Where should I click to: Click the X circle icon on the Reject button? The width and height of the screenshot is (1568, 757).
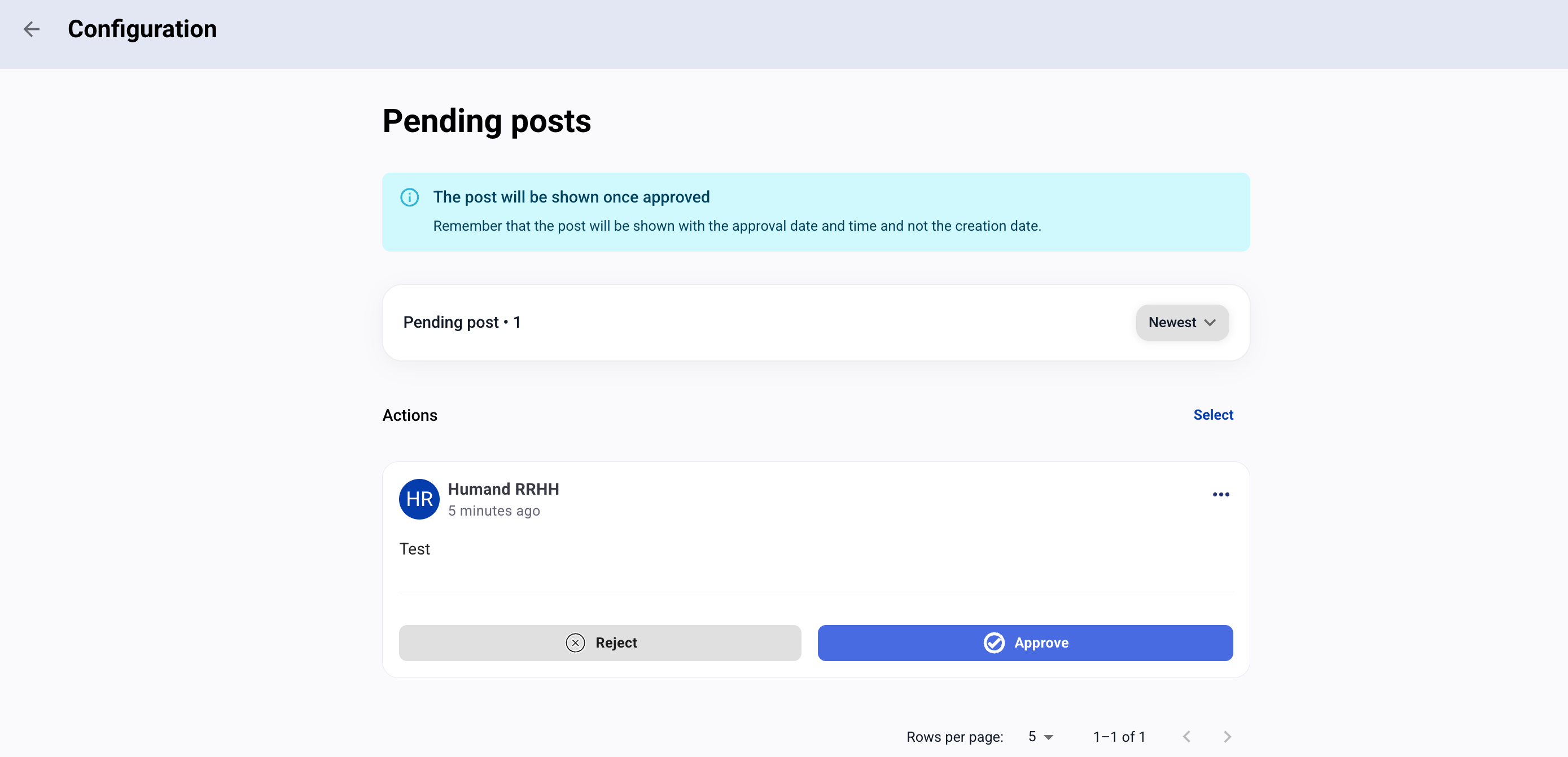pyautogui.click(x=575, y=642)
